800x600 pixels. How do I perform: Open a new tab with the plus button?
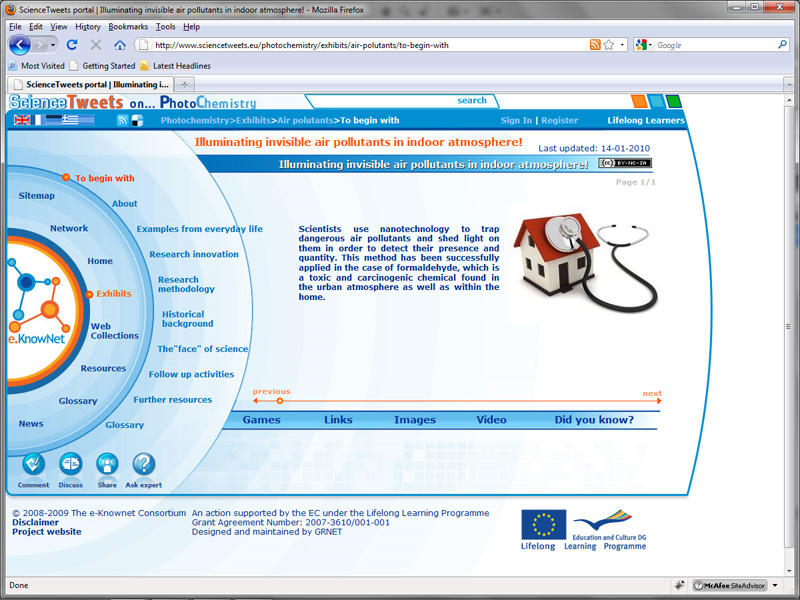pyautogui.click(x=184, y=84)
